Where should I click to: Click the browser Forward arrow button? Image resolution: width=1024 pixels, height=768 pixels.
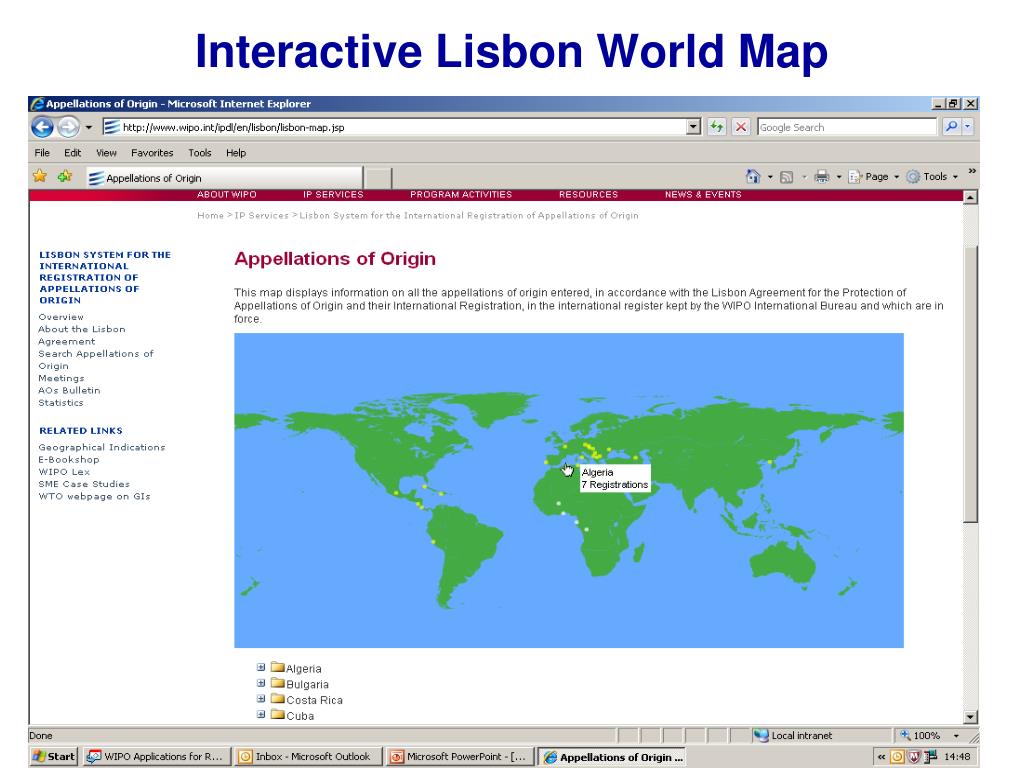pyautogui.click(x=68, y=127)
